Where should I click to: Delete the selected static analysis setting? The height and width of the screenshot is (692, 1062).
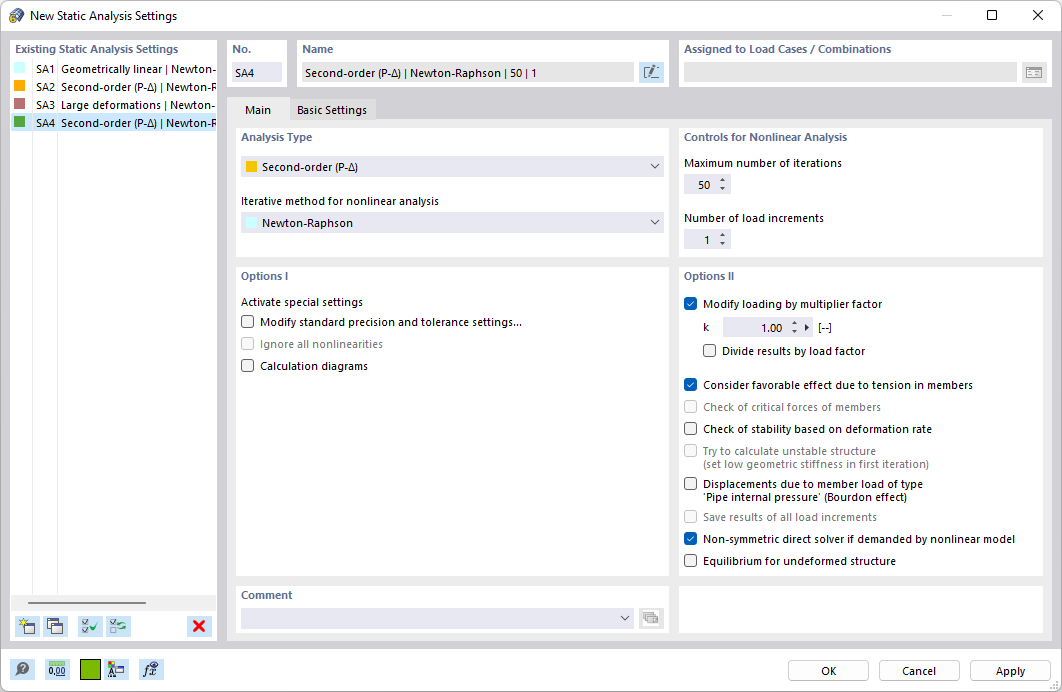point(198,625)
